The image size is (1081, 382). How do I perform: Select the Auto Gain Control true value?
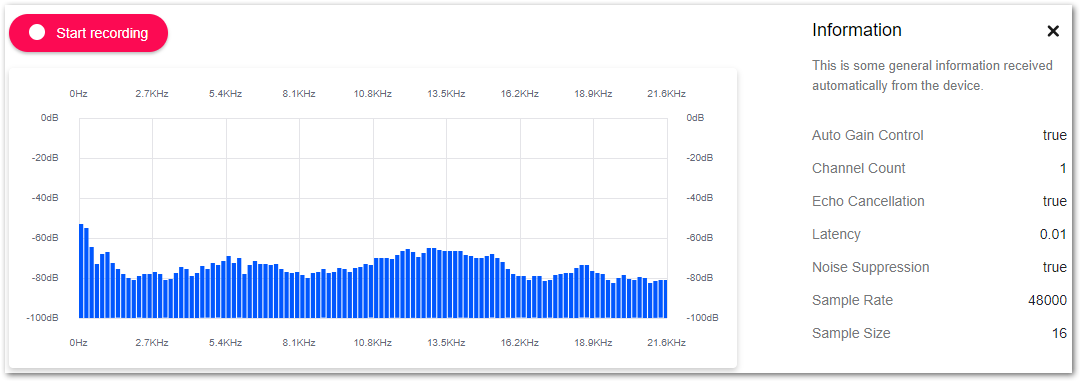click(x=1055, y=135)
